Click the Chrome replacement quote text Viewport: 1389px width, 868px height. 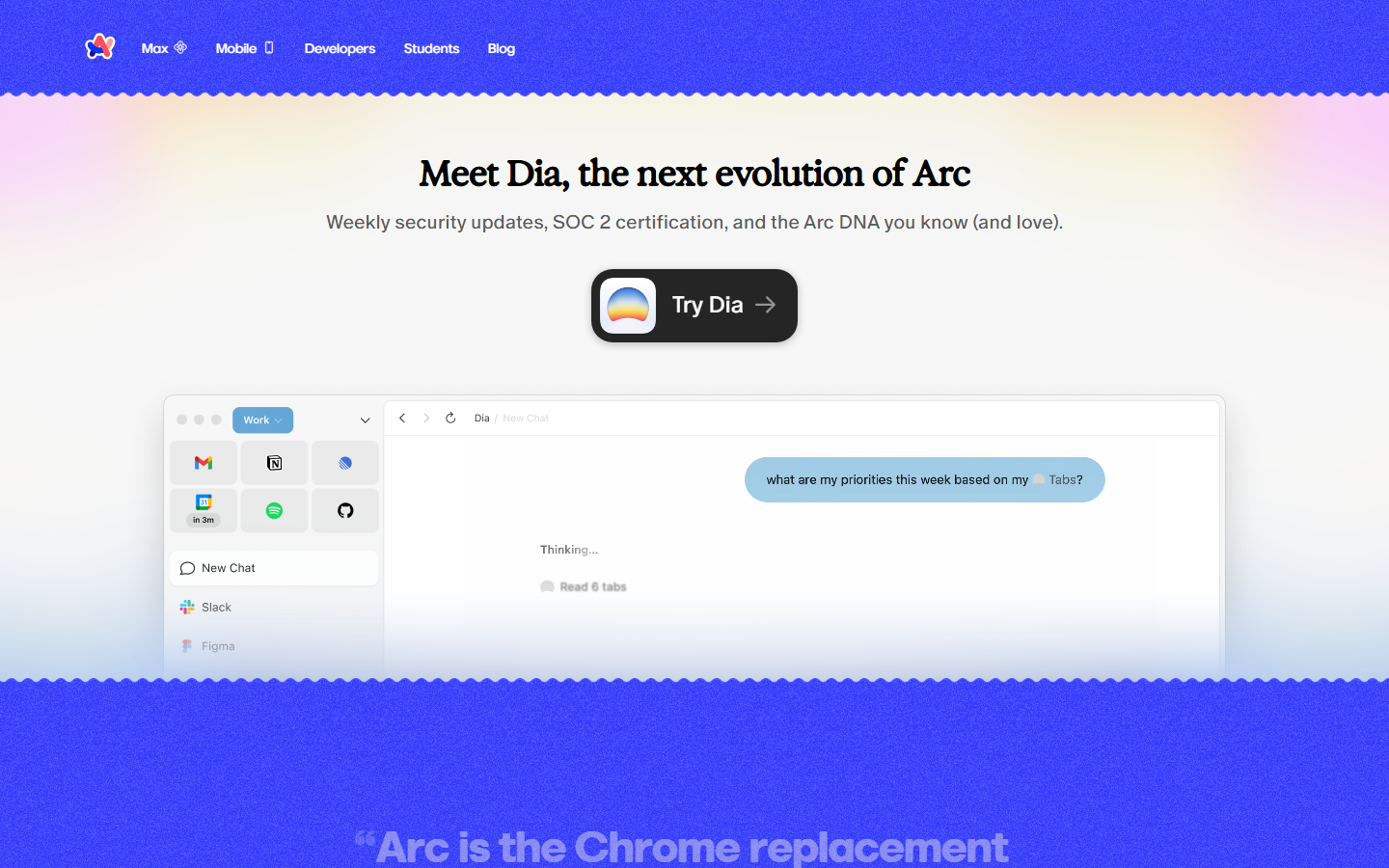tap(681, 847)
